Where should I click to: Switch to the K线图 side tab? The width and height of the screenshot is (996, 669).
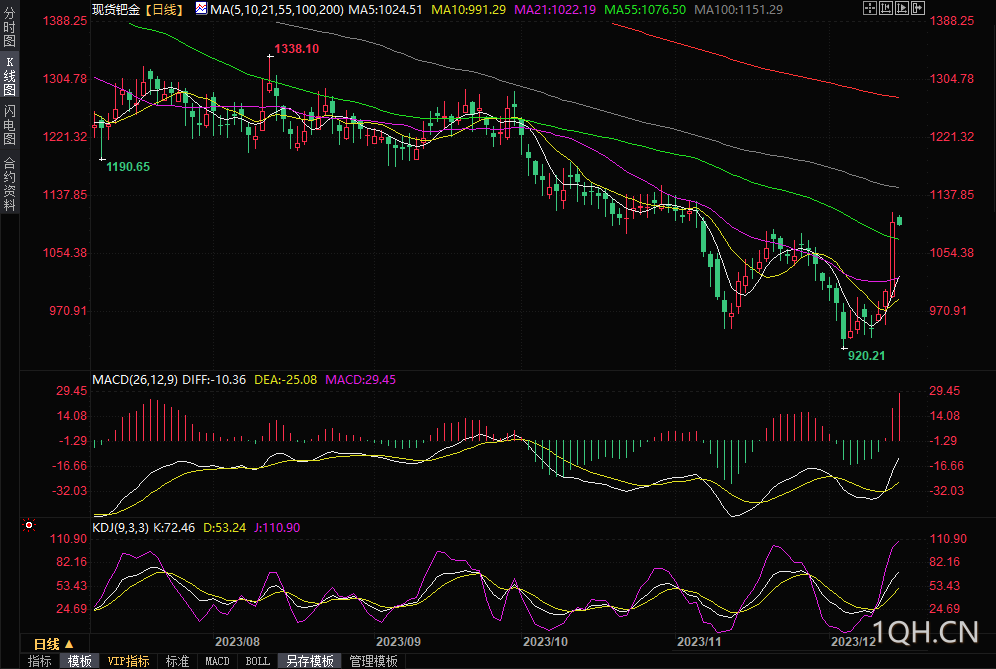(10, 76)
